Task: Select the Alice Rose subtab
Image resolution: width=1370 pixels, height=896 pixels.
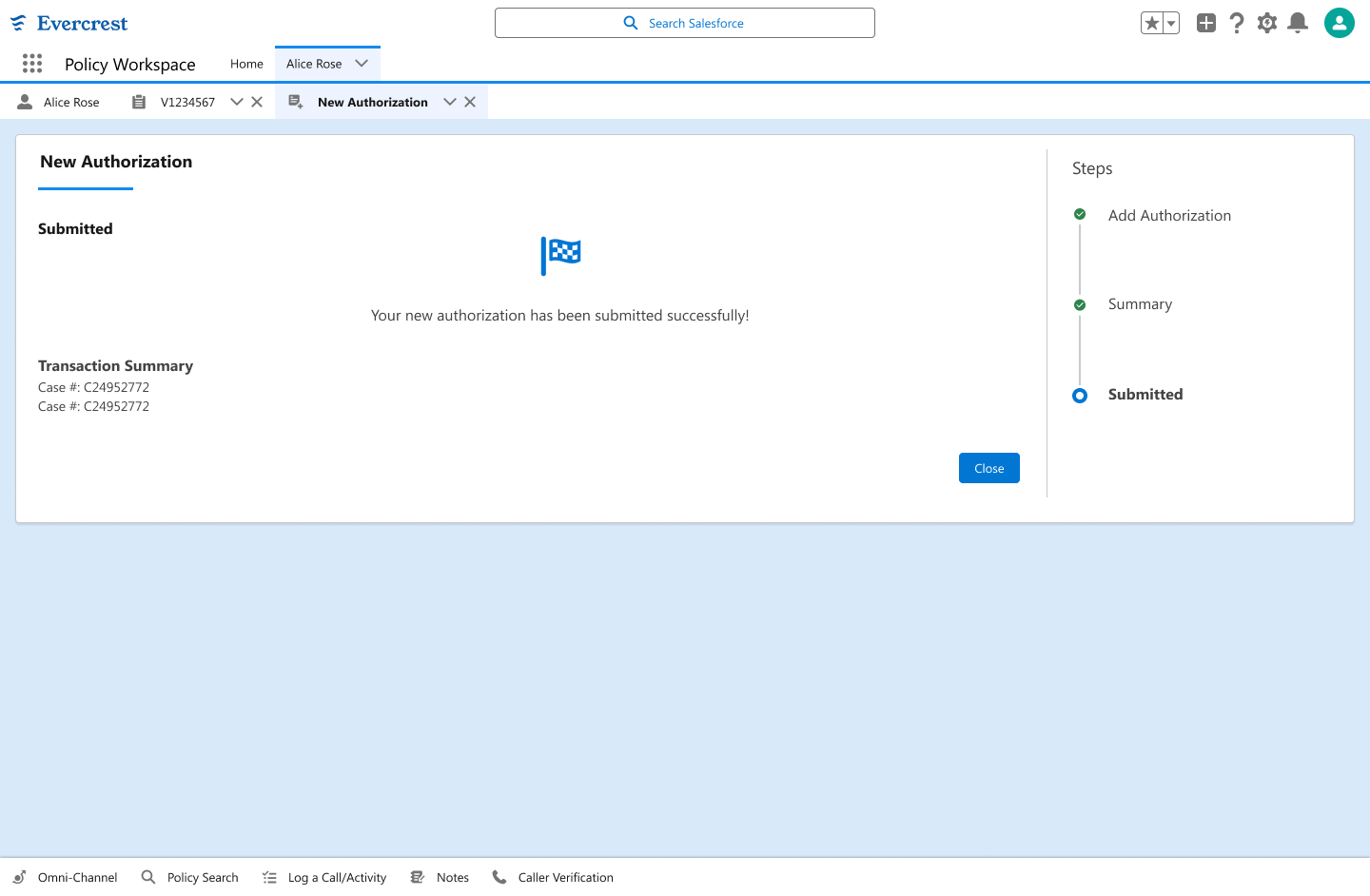Action: (x=60, y=102)
